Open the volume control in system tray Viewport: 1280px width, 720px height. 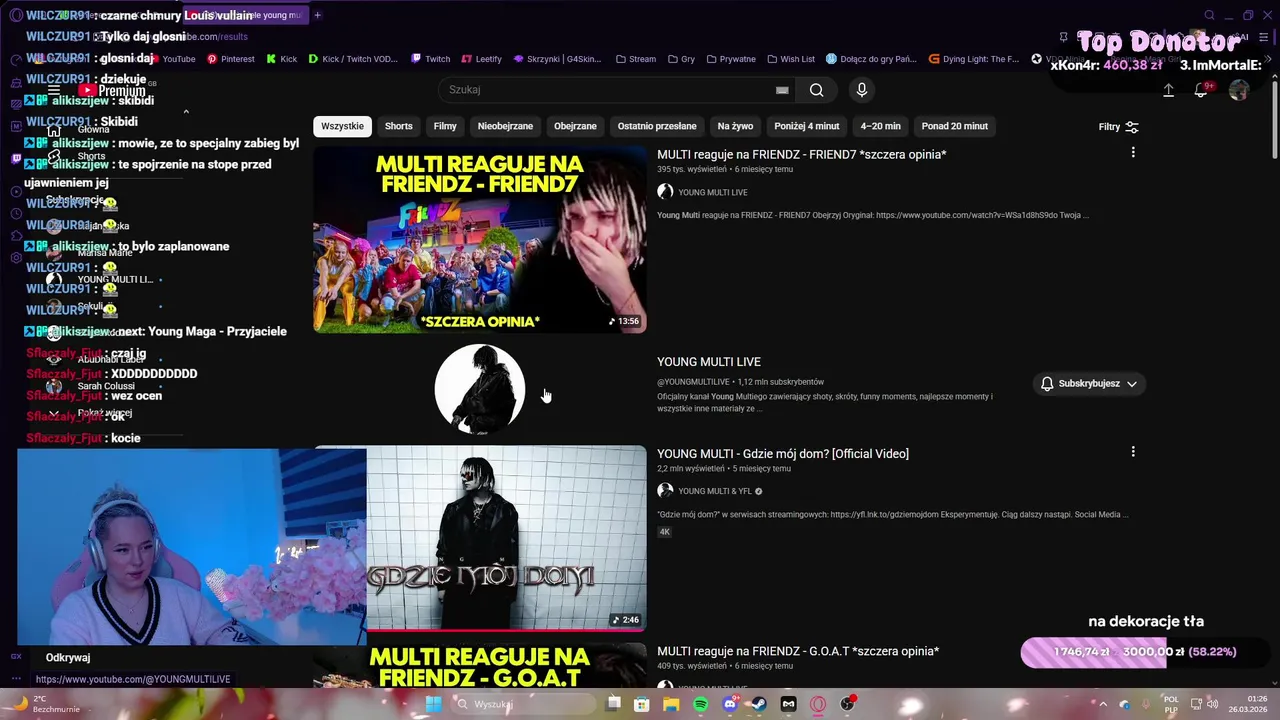(x=1213, y=704)
